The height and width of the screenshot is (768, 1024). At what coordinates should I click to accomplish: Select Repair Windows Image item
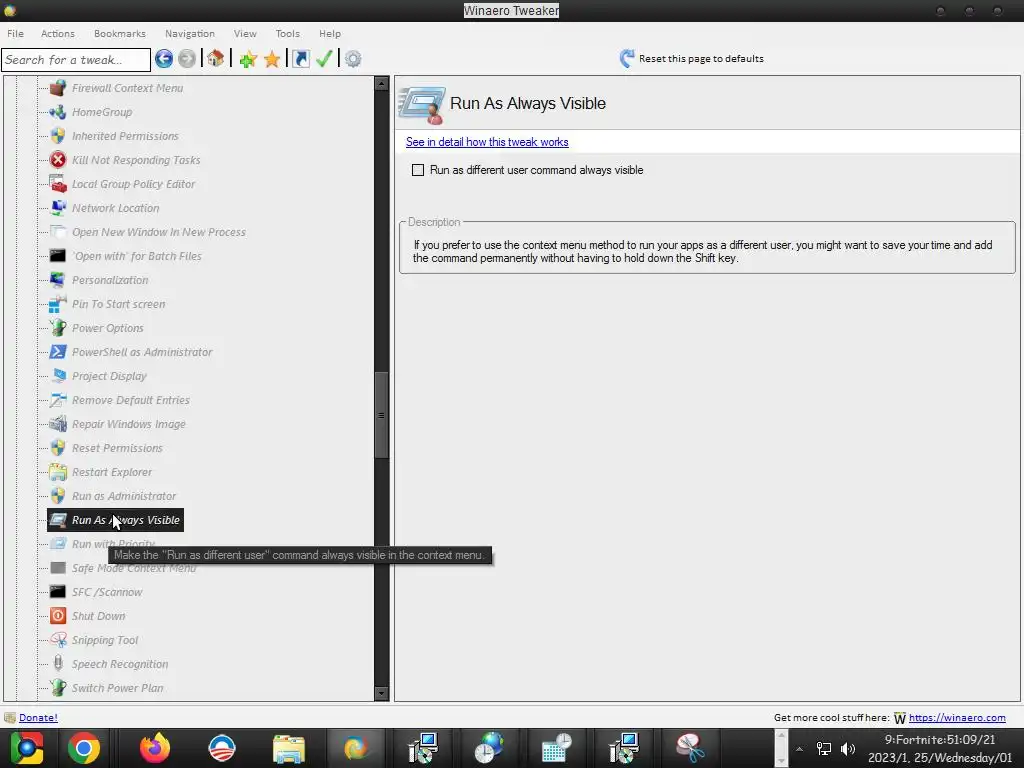129,424
